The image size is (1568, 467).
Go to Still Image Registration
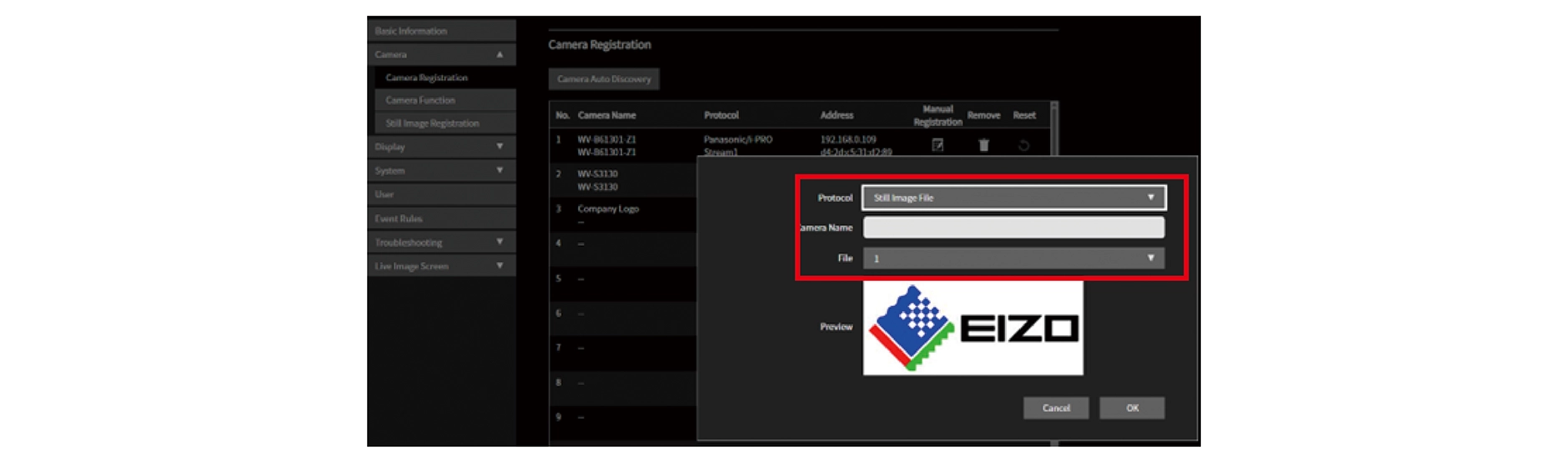[x=432, y=123]
